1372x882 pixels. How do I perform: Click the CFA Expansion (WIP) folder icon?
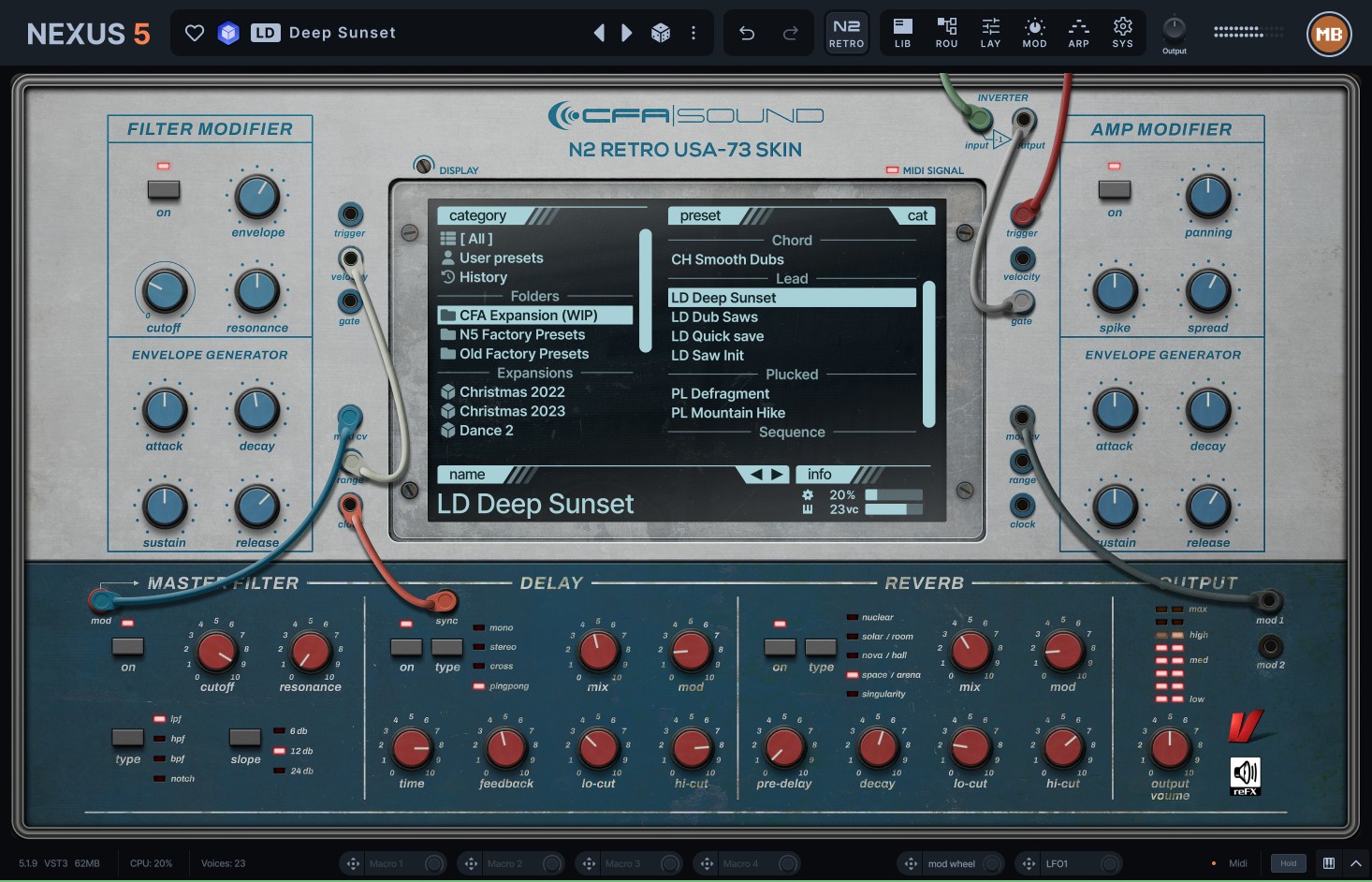pos(448,316)
